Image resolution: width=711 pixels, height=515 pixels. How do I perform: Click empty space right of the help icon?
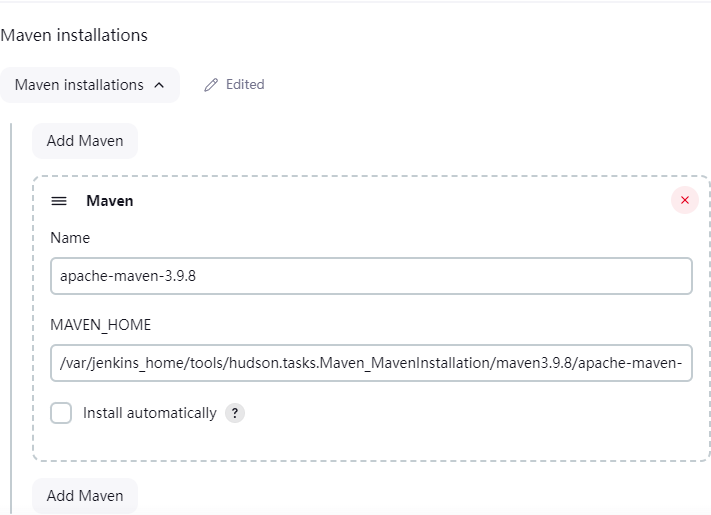(450, 413)
